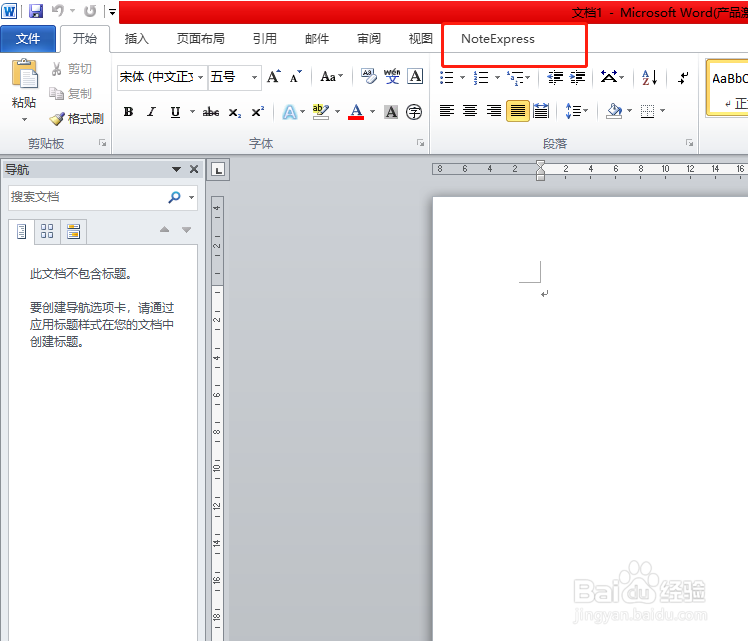
Task: Toggle Bold formatting
Action: (128, 112)
